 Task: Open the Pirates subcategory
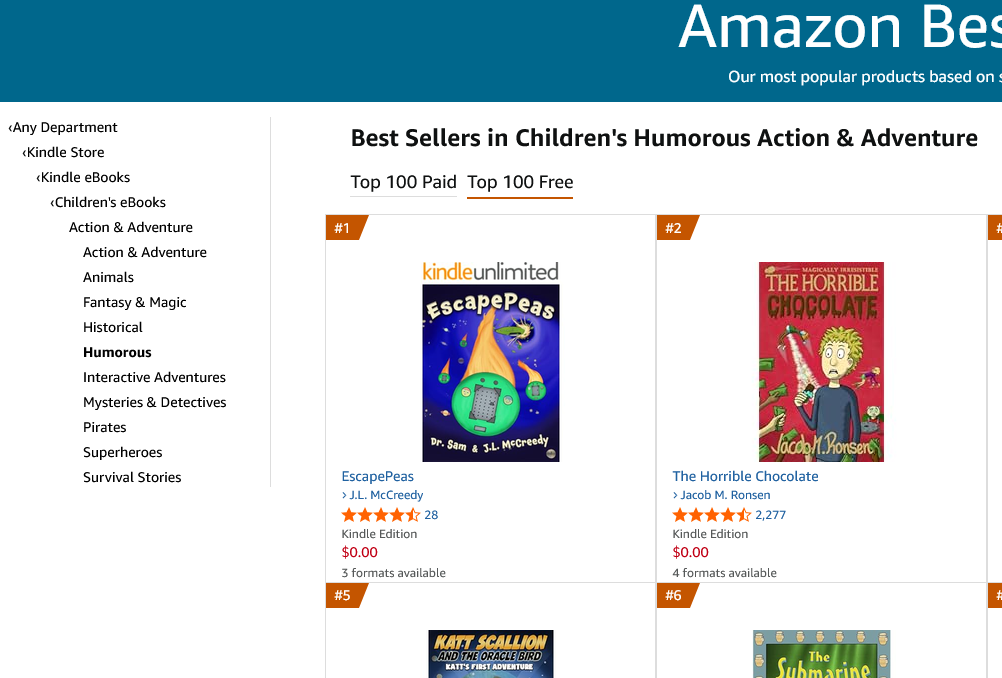click(x=105, y=427)
